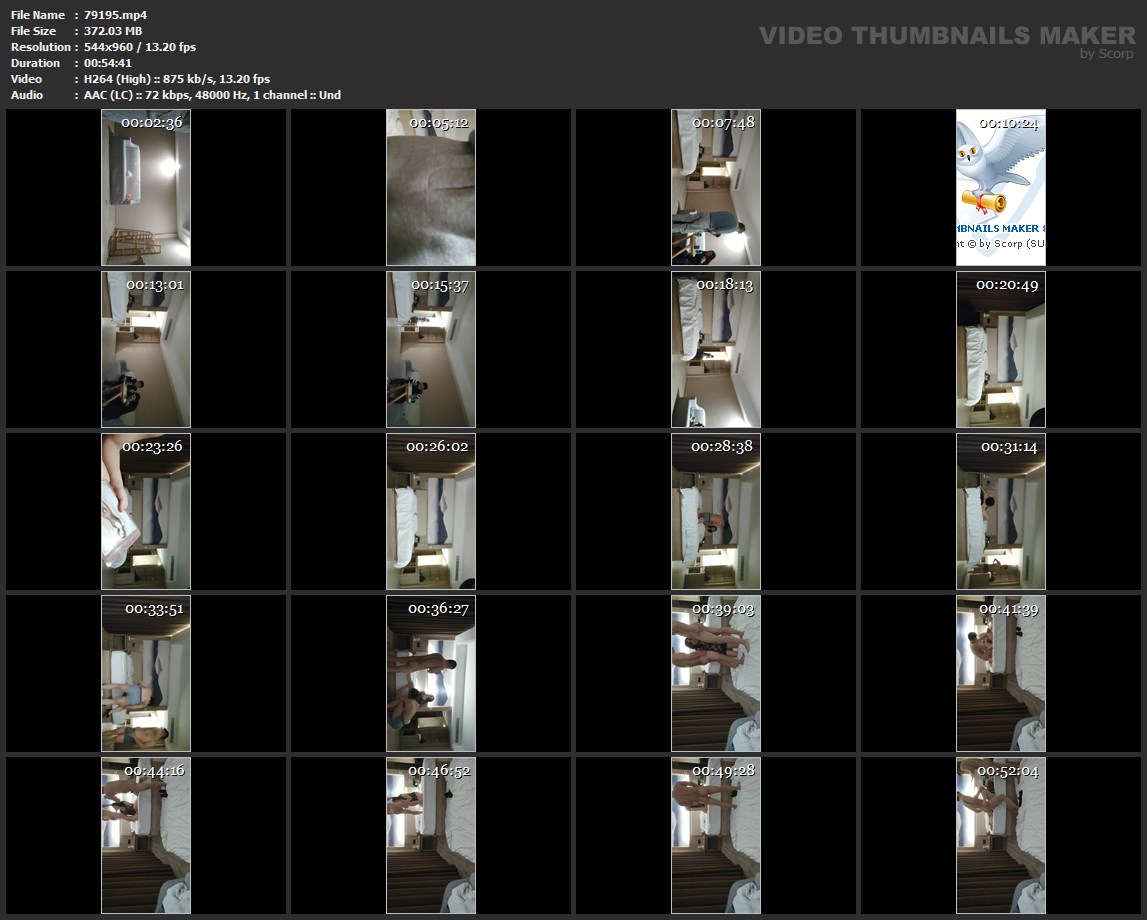Open the thumbnail at 00:07:48
Viewport: 1147px width, 920px height.
point(716,188)
